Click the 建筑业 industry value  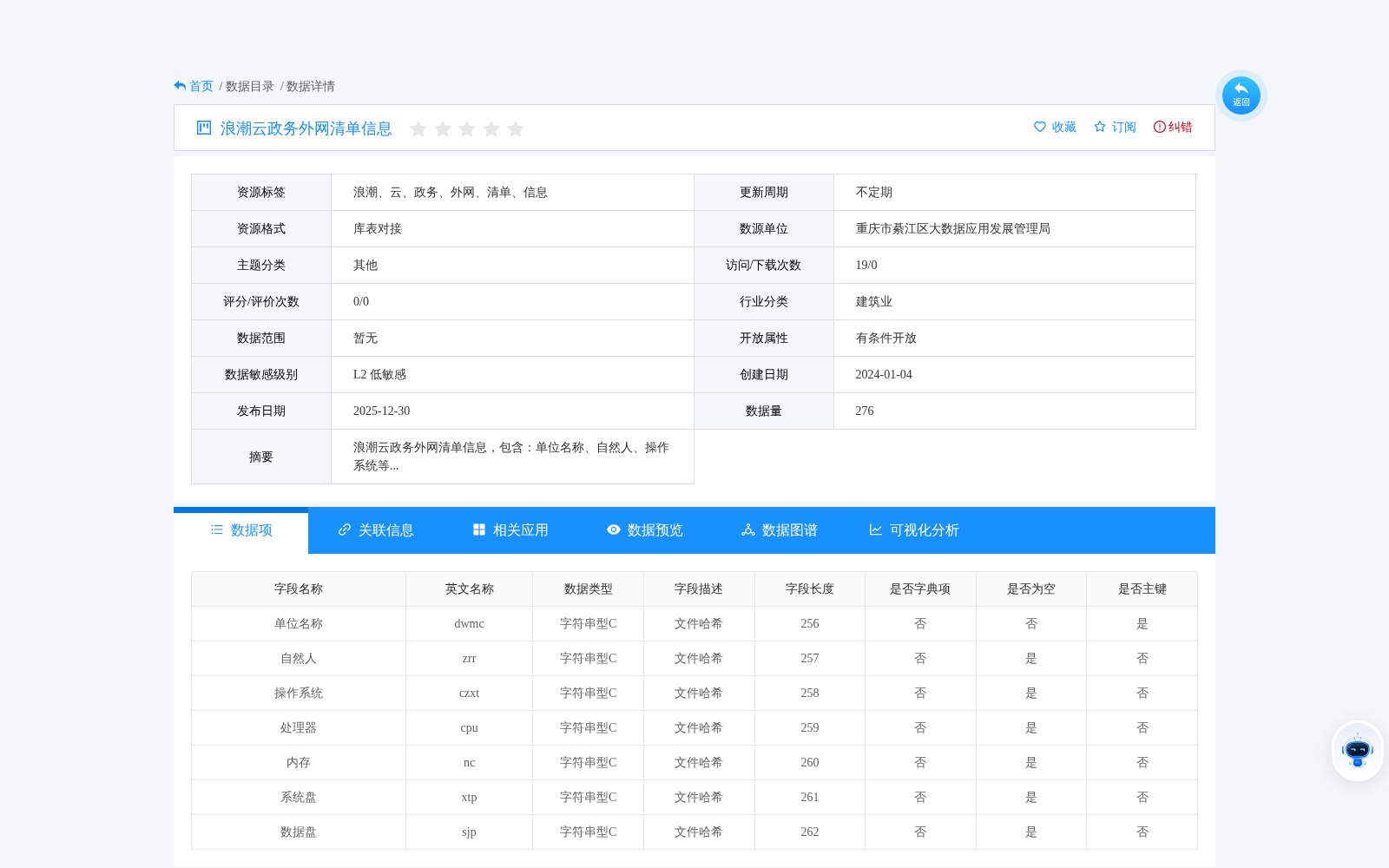tap(874, 301)
